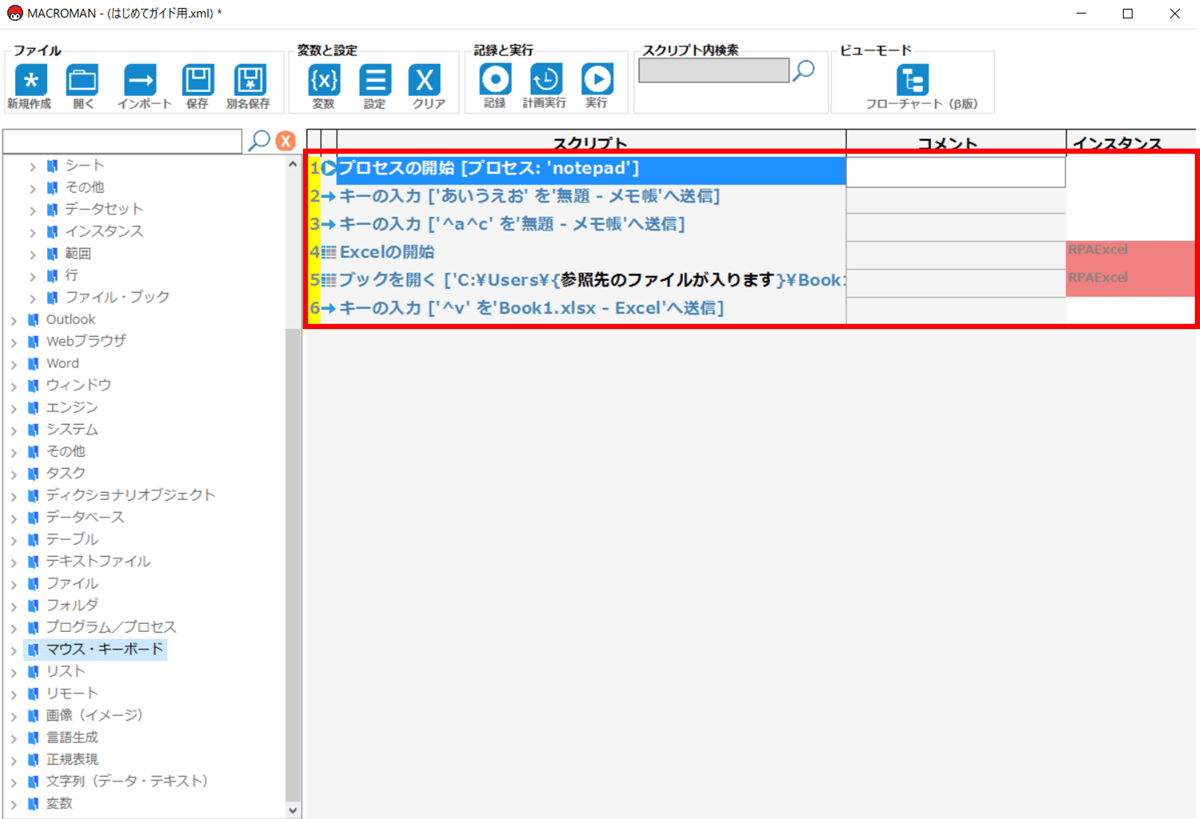The width and height of the screenshot is (1200, 819).
Task: Select the ディクショナリオブジェクト tree item
Action: (130, 495)
